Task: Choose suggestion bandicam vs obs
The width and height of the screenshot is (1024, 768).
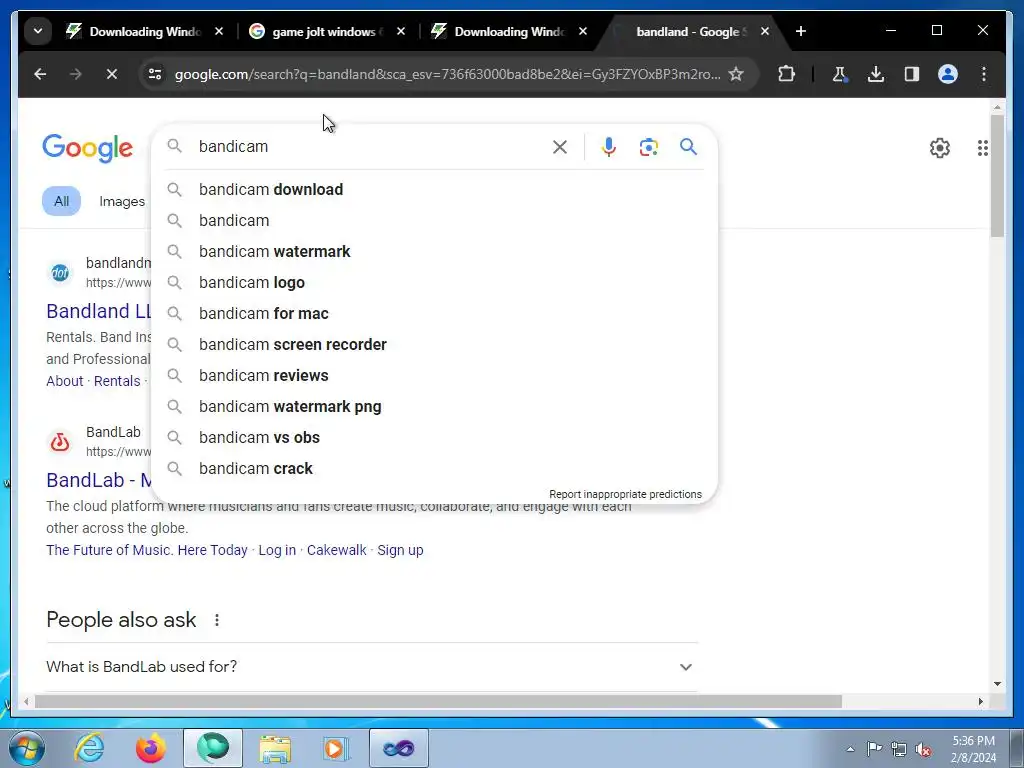Action: pos(434,438)
